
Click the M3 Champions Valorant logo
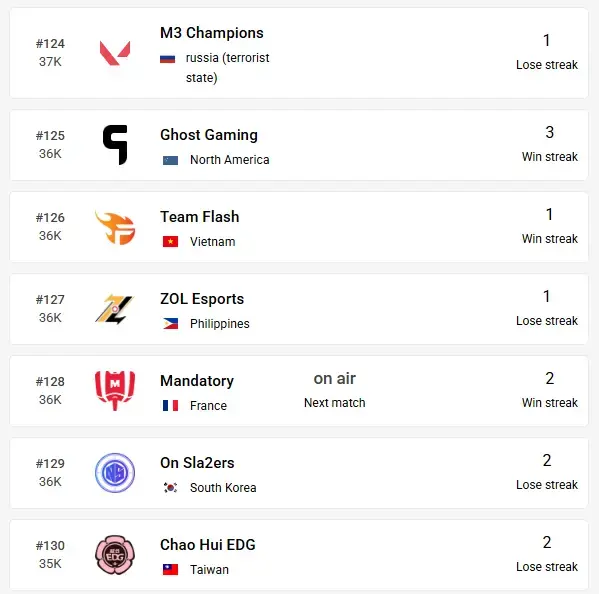(115, 53)
